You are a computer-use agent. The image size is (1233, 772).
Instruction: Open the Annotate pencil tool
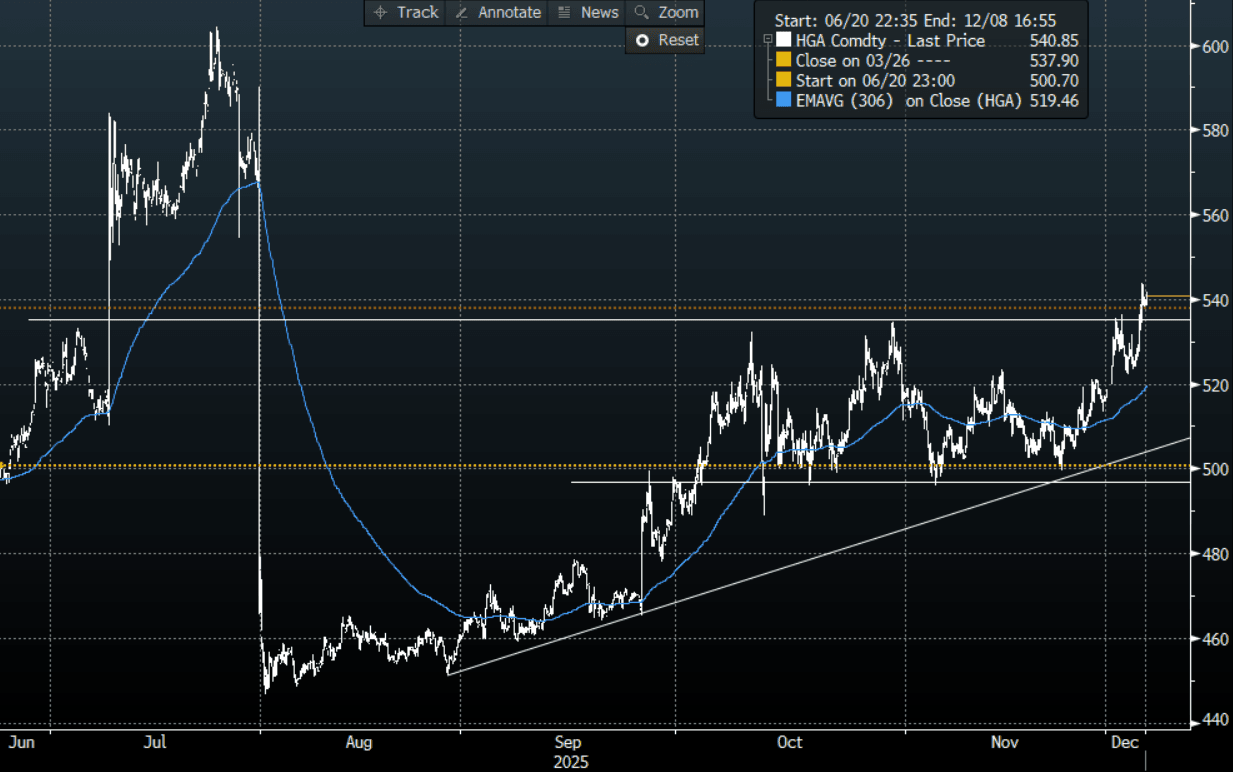point(497,12)
